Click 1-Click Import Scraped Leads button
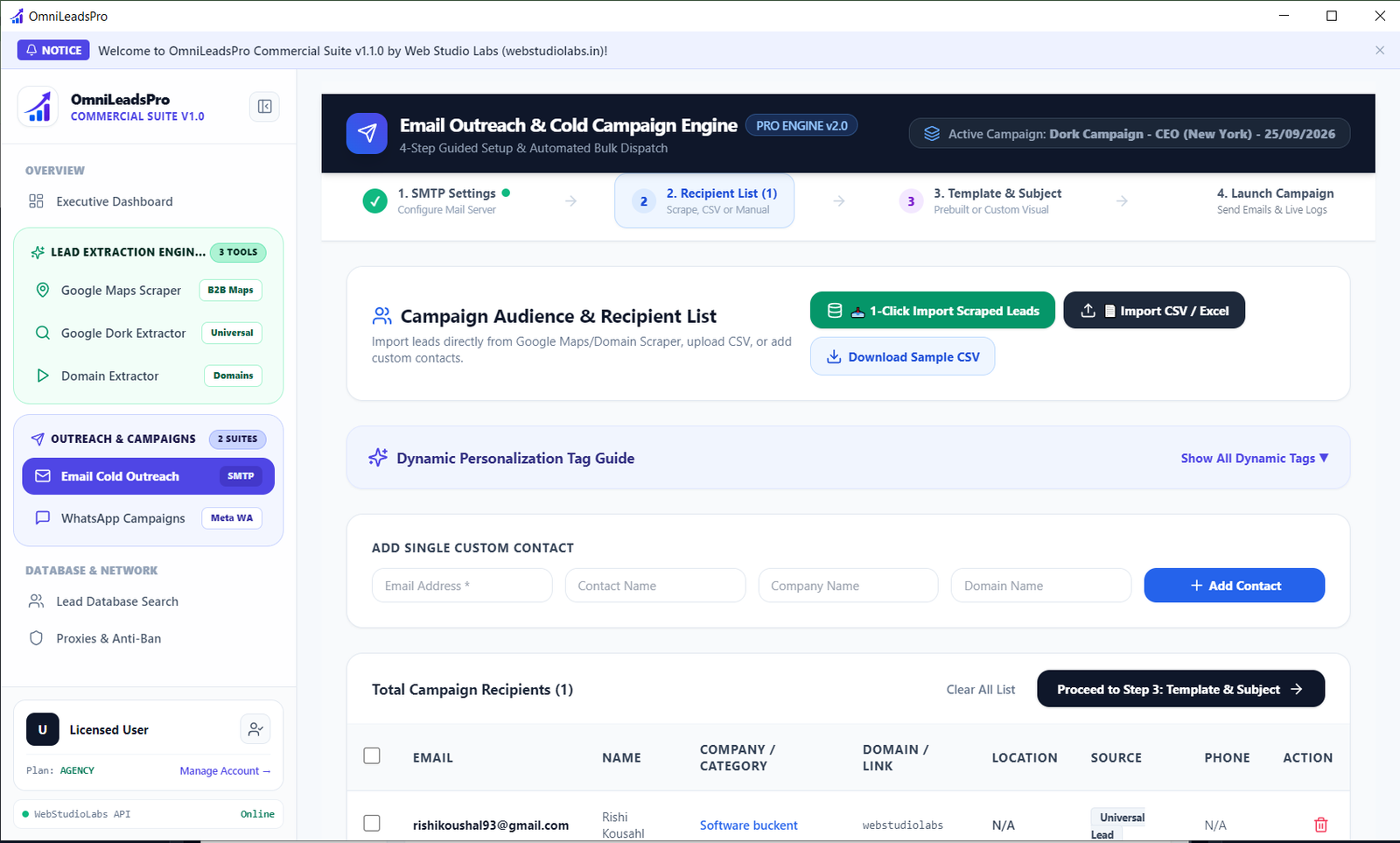 (x=933, y=311)
